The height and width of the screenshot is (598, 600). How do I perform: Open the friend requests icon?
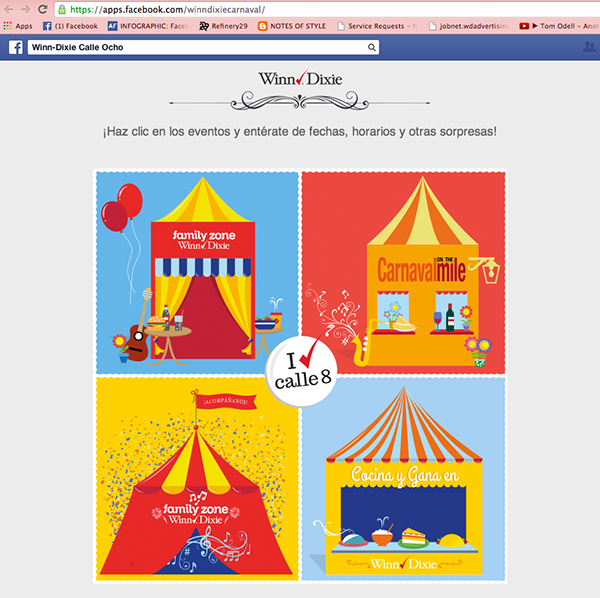(589, 47)
